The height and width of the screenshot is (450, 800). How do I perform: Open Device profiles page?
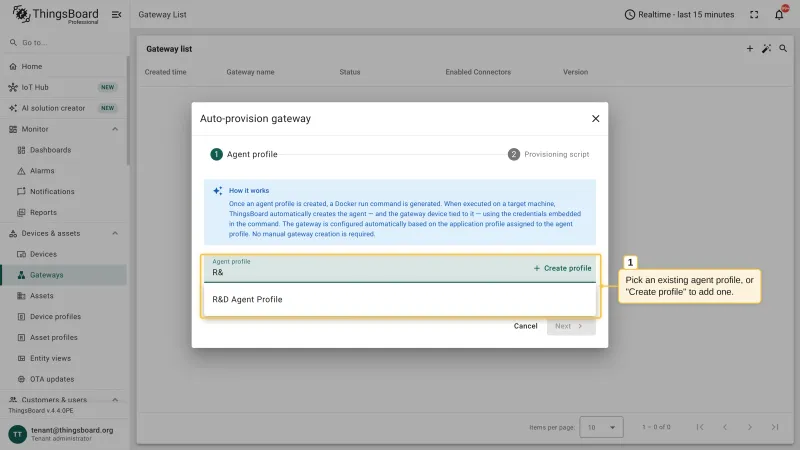point(63,316)
